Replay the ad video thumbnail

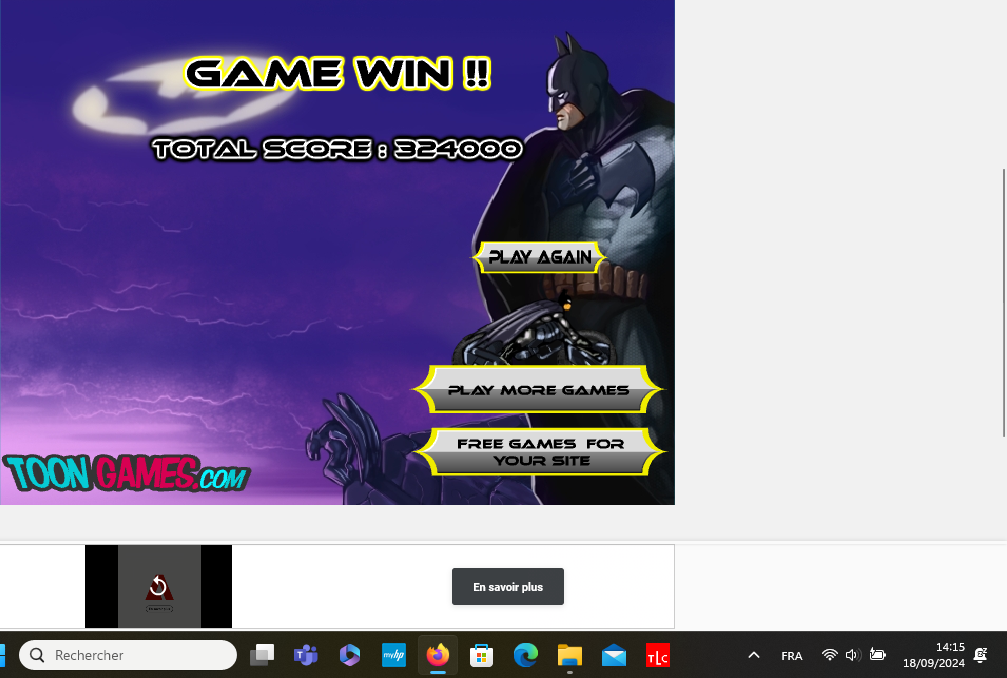point(158,586)
